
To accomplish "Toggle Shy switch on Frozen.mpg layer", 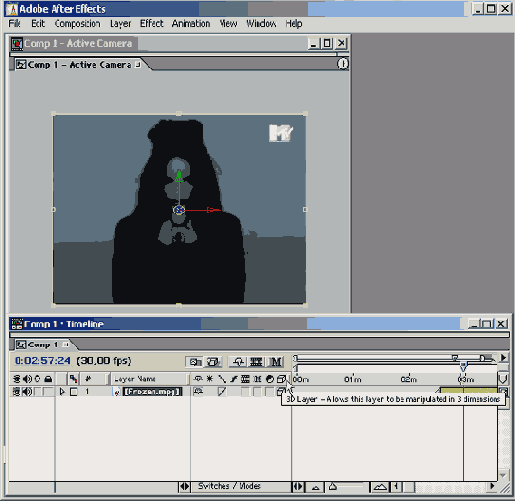I will tap(198, 391).
